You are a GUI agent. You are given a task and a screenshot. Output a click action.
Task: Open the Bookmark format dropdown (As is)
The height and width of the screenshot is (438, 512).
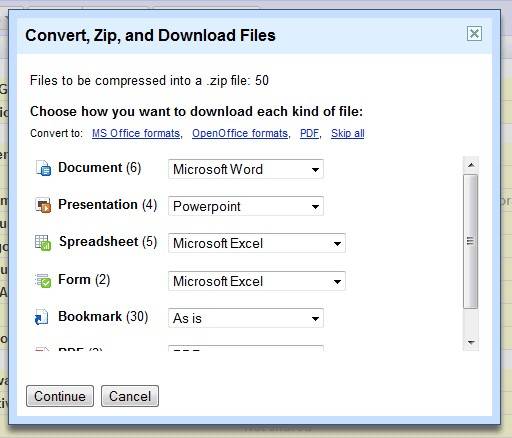tap(246, 318)
